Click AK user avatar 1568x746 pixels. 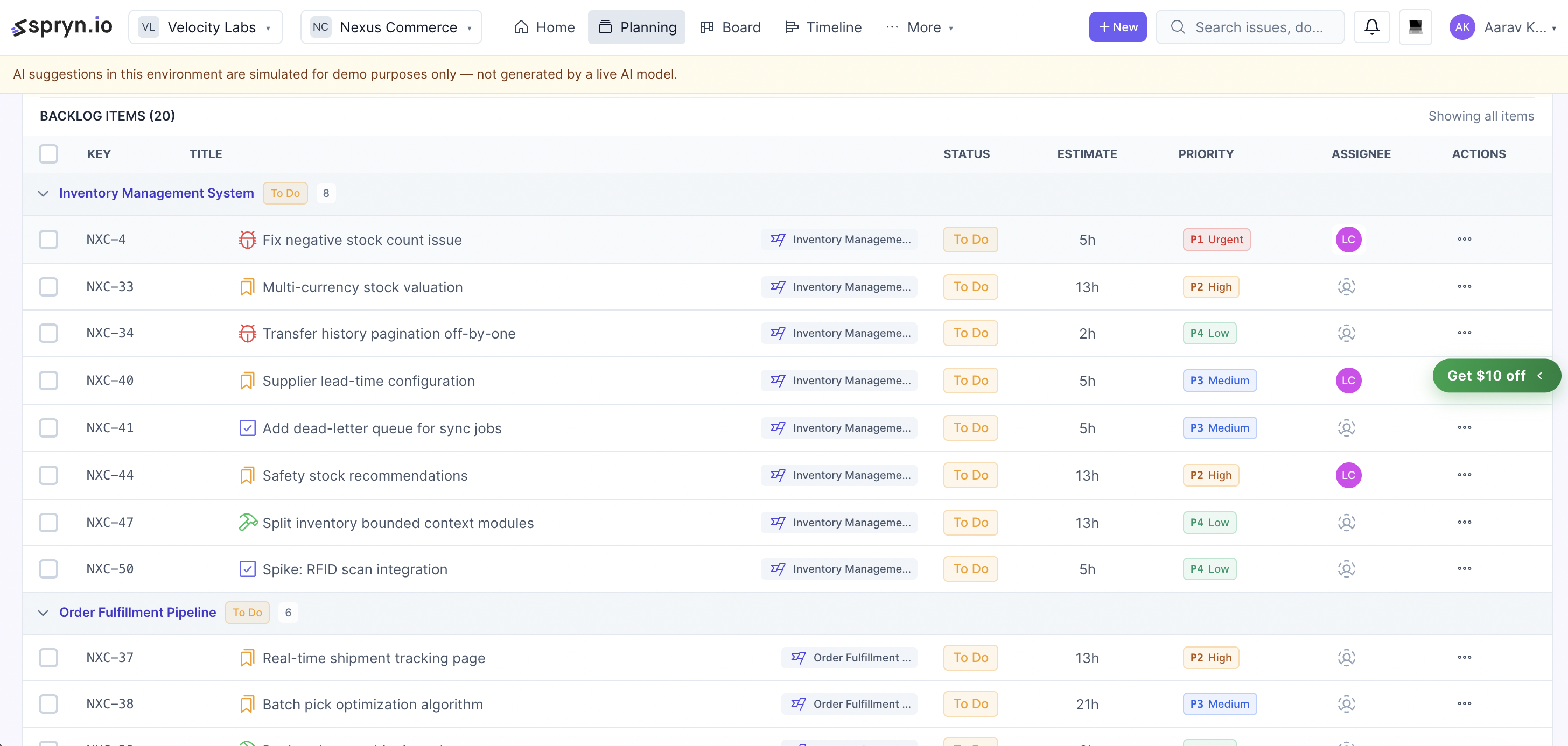pos(1461,27)
